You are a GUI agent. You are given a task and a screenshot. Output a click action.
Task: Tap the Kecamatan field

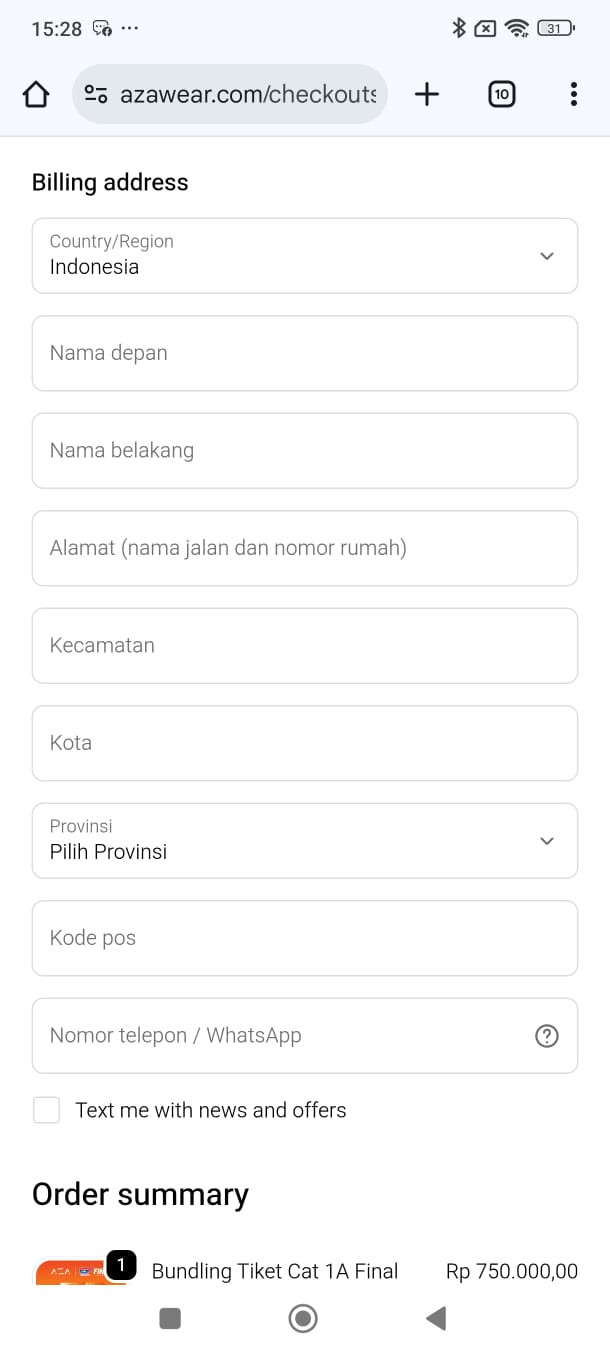click(305, 645)
